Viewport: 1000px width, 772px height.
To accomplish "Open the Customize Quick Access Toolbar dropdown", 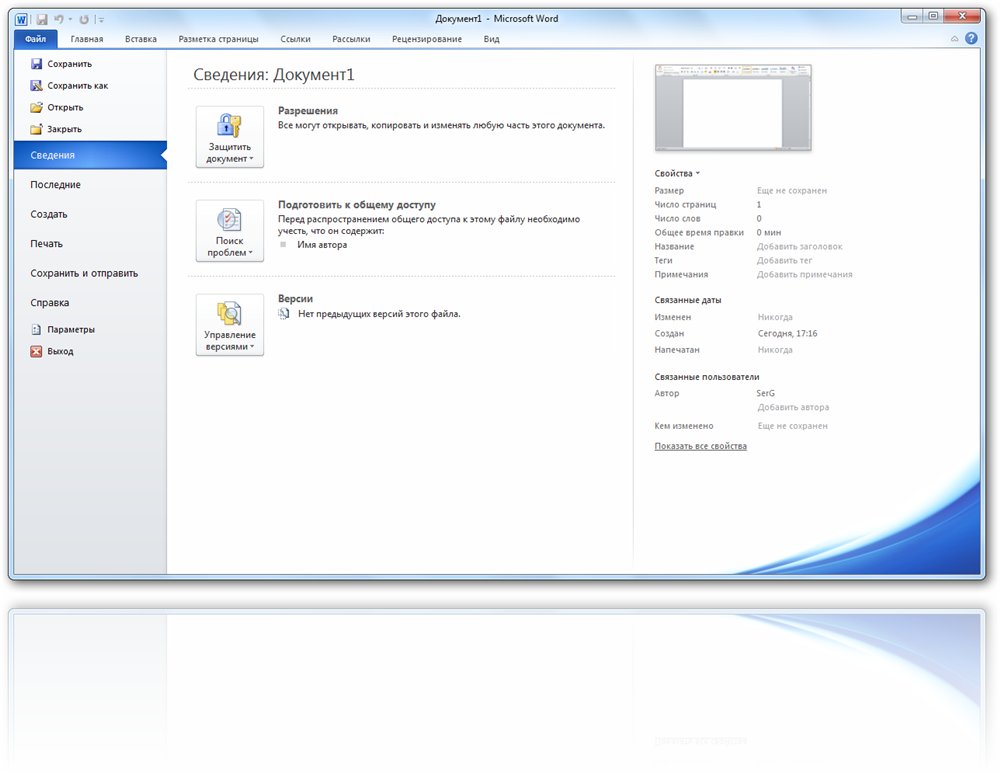I will tap(100, 20).
